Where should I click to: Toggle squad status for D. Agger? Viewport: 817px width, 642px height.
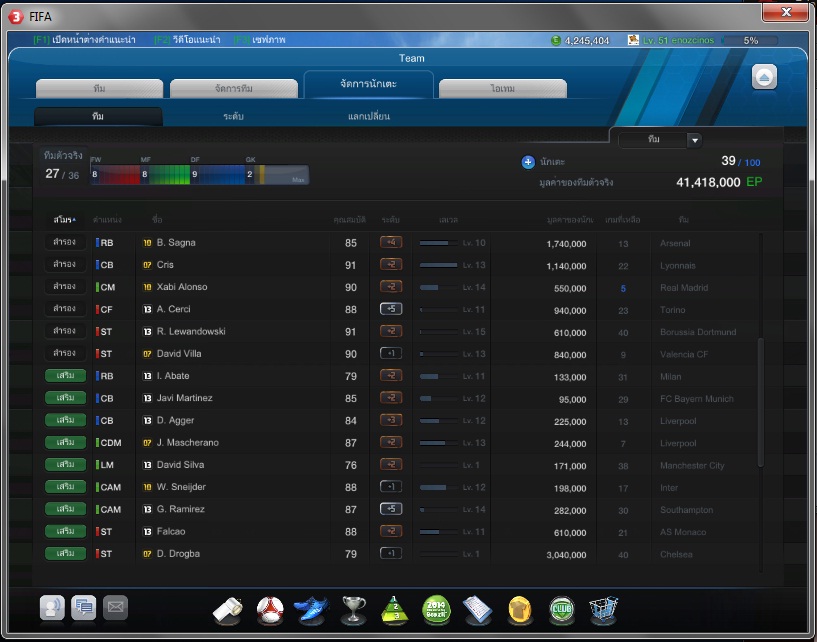point(65,420)
